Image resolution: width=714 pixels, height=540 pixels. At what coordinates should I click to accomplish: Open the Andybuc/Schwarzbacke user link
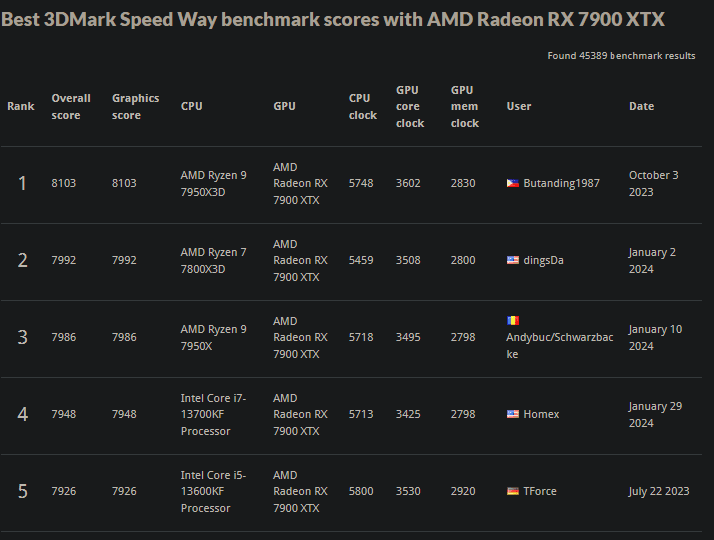point(560,346)
